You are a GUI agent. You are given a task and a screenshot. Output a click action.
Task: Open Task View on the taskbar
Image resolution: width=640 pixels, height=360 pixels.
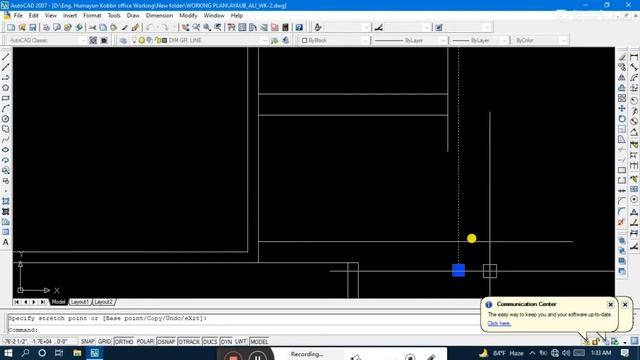click(59, 353)
